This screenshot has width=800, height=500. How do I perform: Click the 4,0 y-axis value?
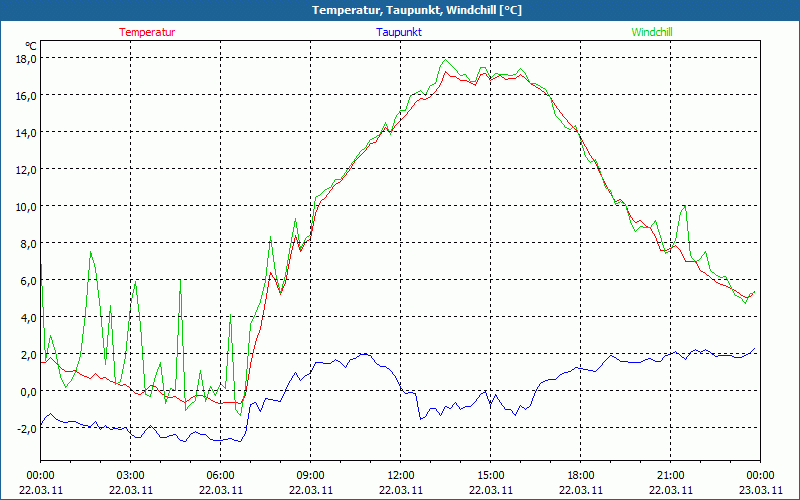29,317
